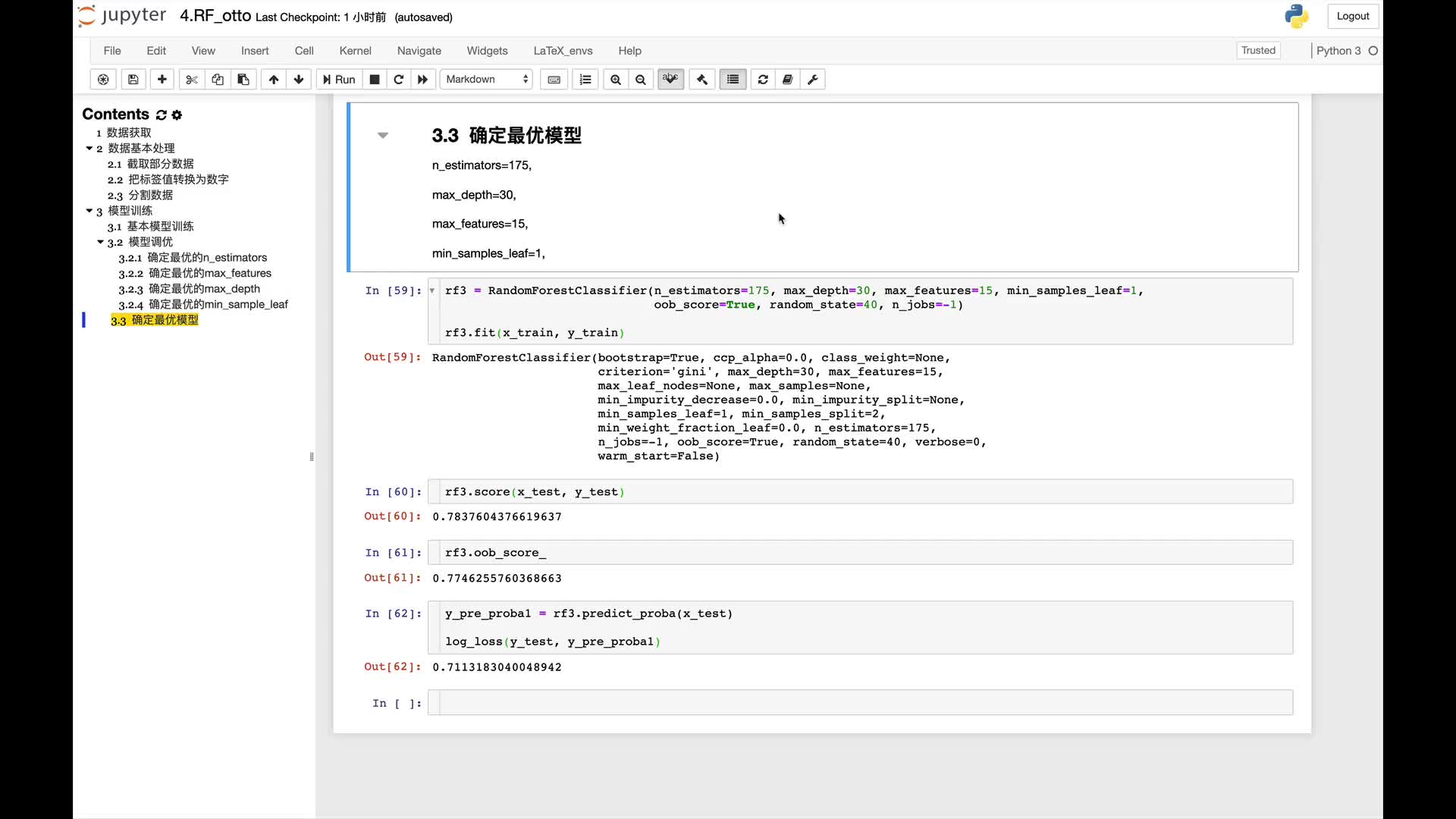This screenshot has height=819, width=1456.
Task: Open the File menu
Action: (x=112, y=51)
